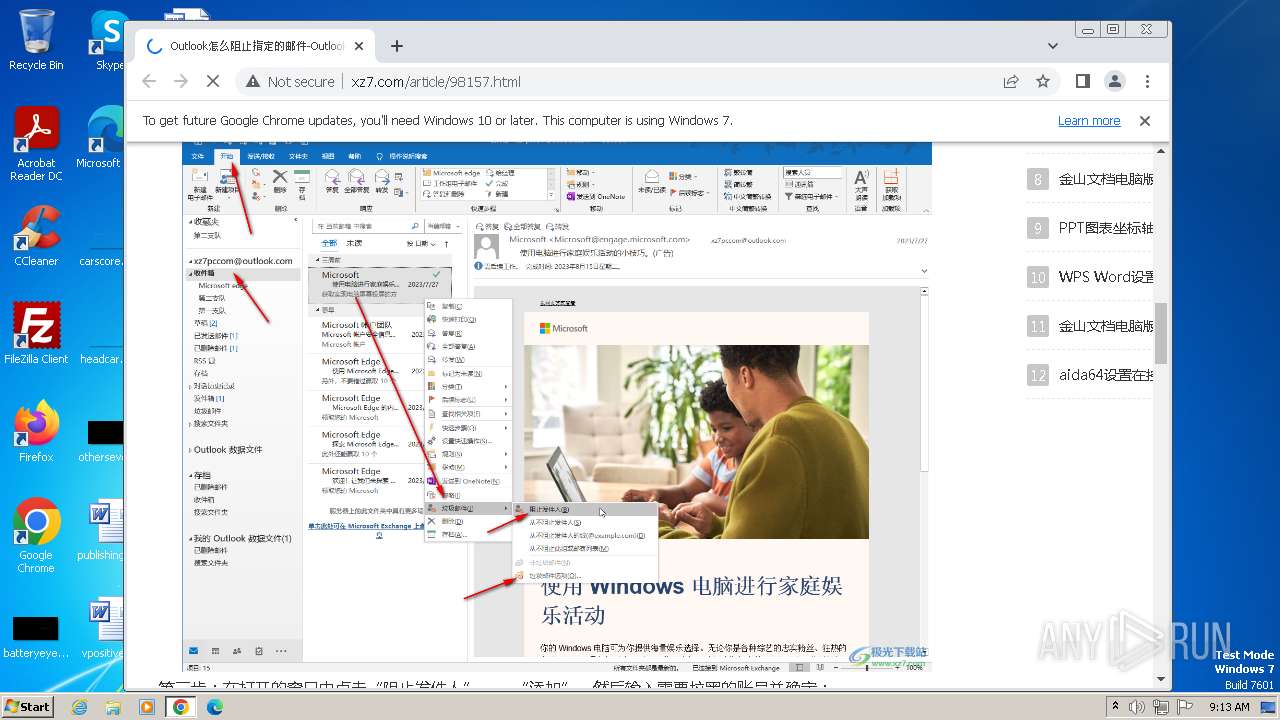Launch Skype from the desktop

click(x=108, y=40)
